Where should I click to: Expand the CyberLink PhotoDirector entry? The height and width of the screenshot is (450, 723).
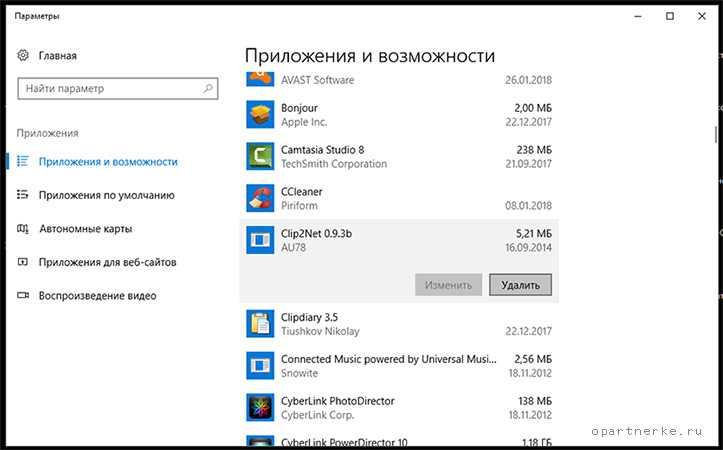pos(400,408)
